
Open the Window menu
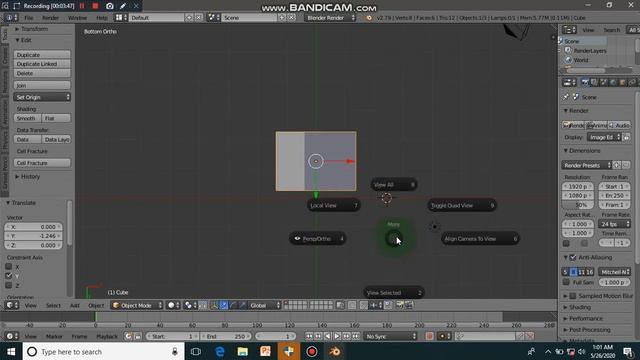click(x=77, y=18)
